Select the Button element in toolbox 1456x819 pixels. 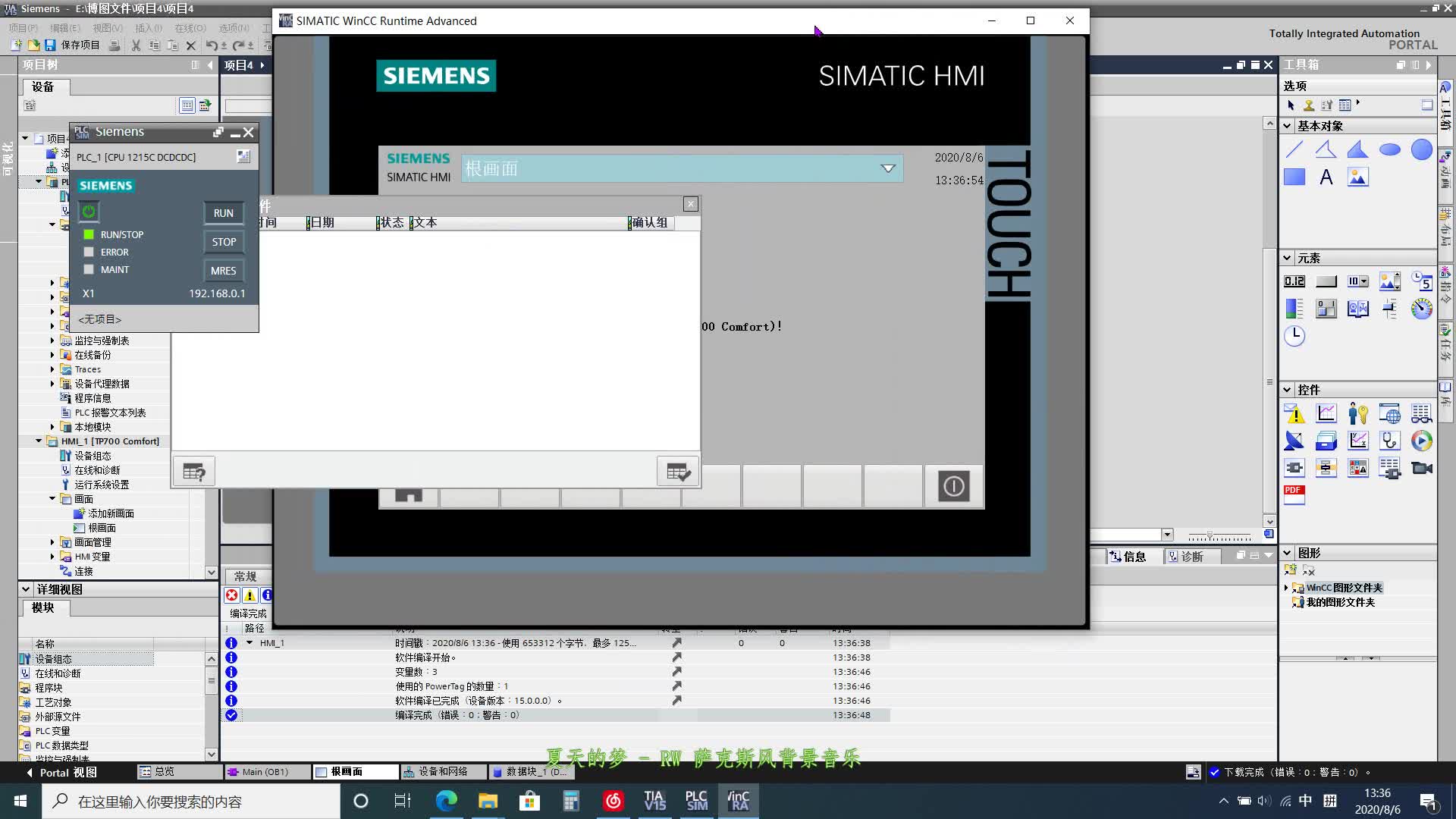click(1326, 281)
